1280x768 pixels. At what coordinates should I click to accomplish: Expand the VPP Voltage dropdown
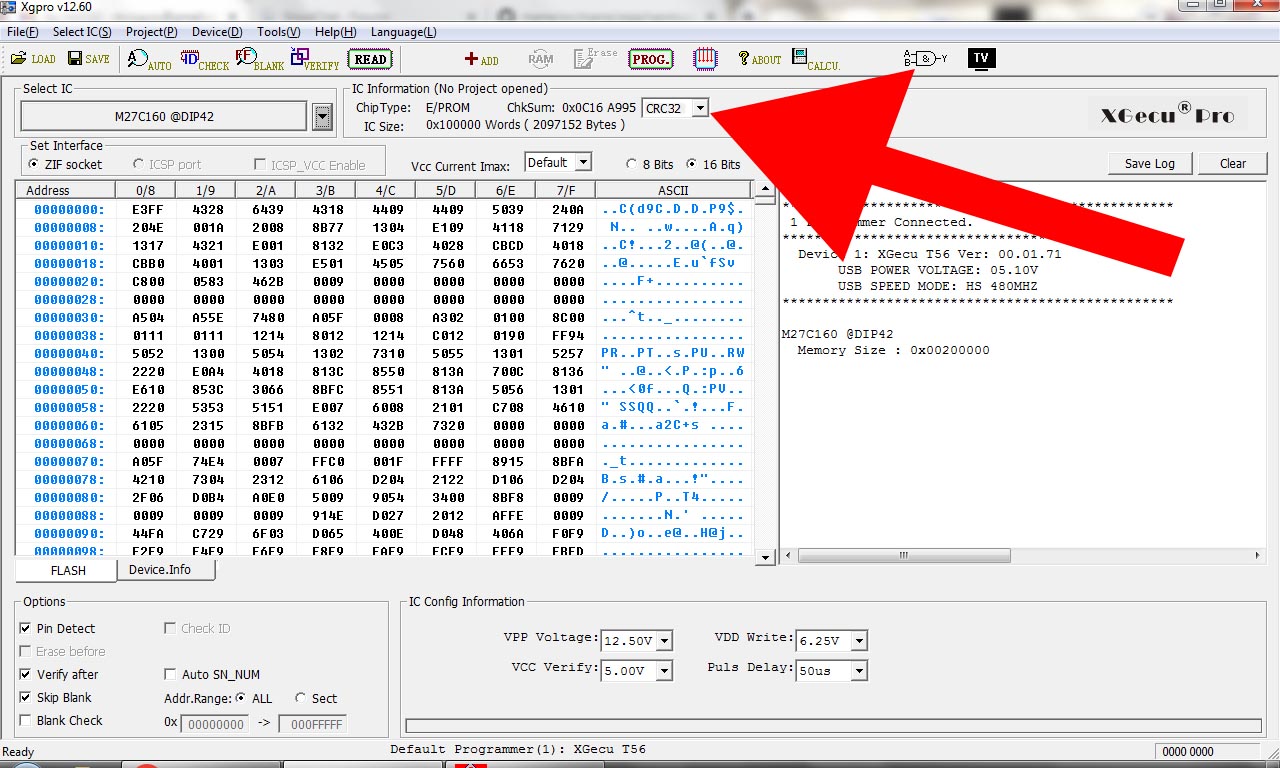point(664,641)
